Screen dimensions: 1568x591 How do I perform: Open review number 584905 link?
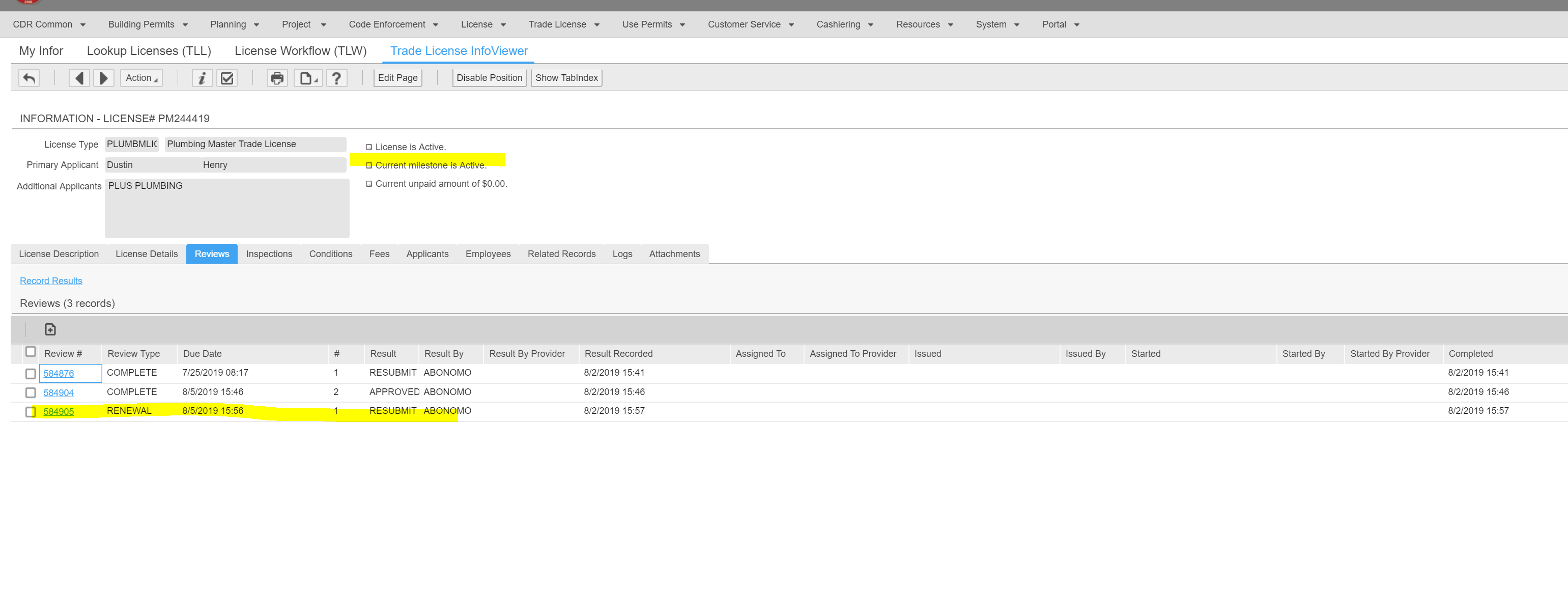(x=59, y=411)
